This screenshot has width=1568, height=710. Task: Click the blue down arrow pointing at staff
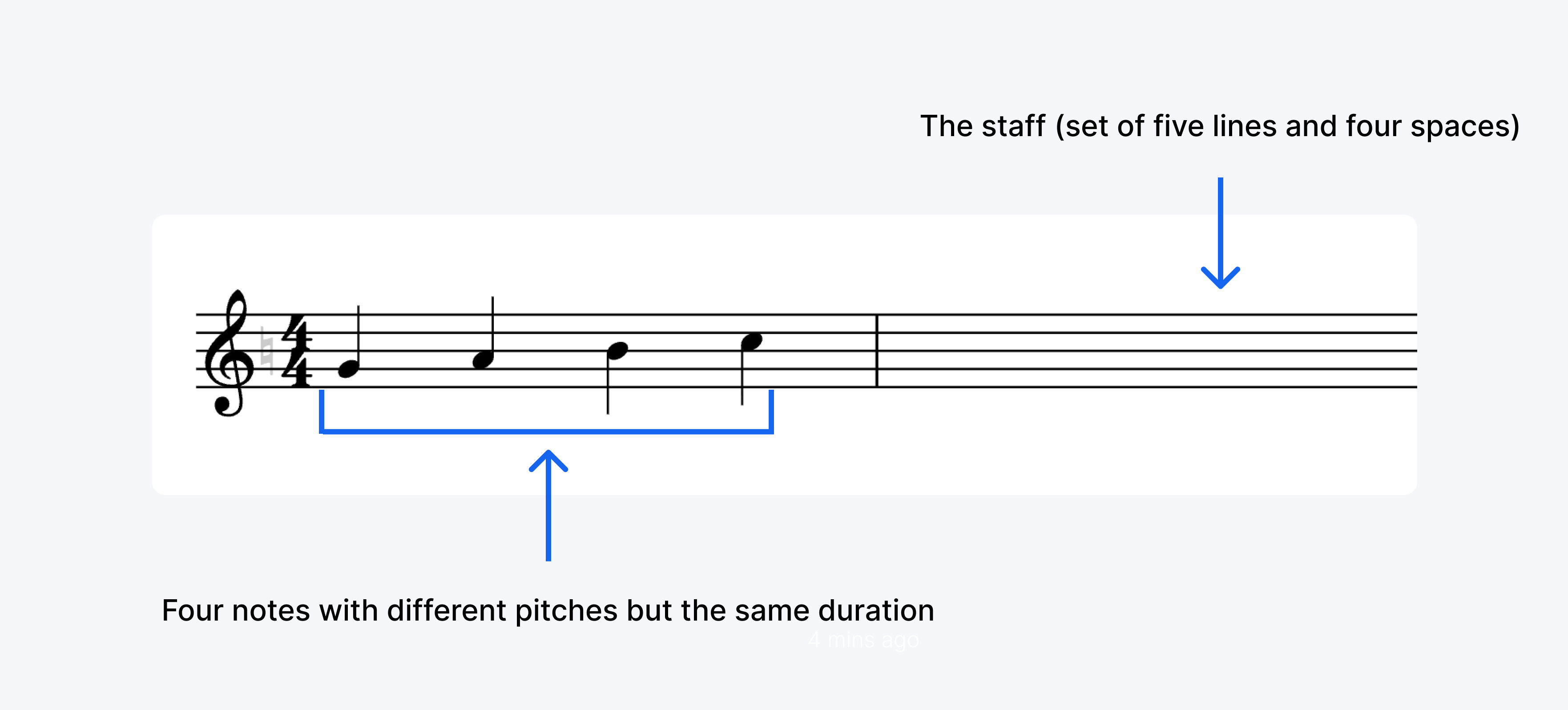(1220, 233)
